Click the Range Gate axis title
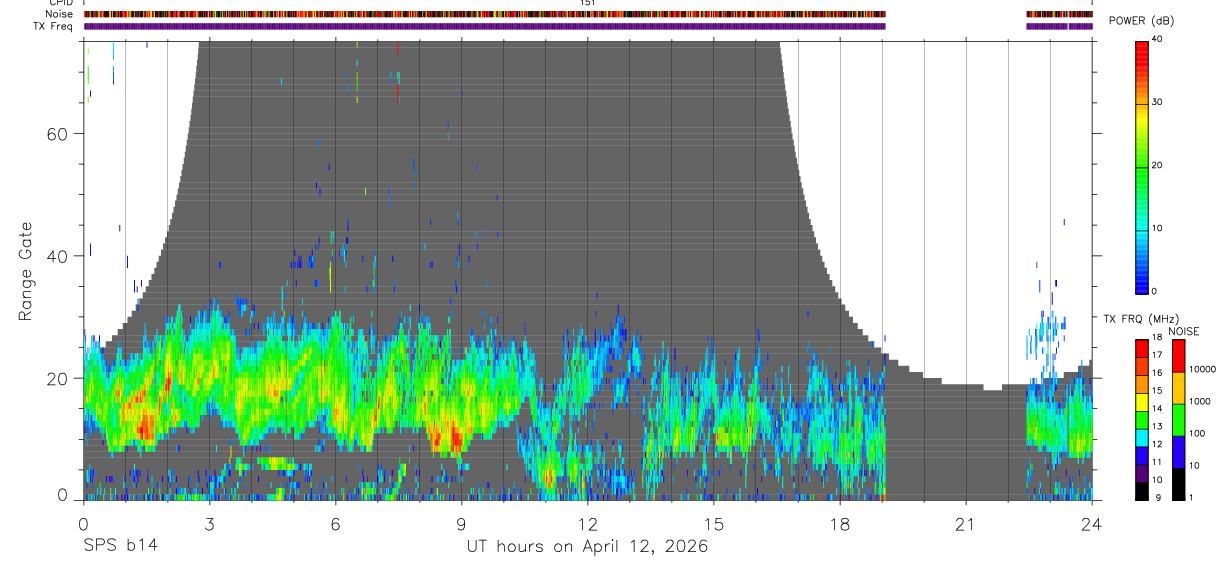This screenshot has height=567, width=1228. click(27, 271)
